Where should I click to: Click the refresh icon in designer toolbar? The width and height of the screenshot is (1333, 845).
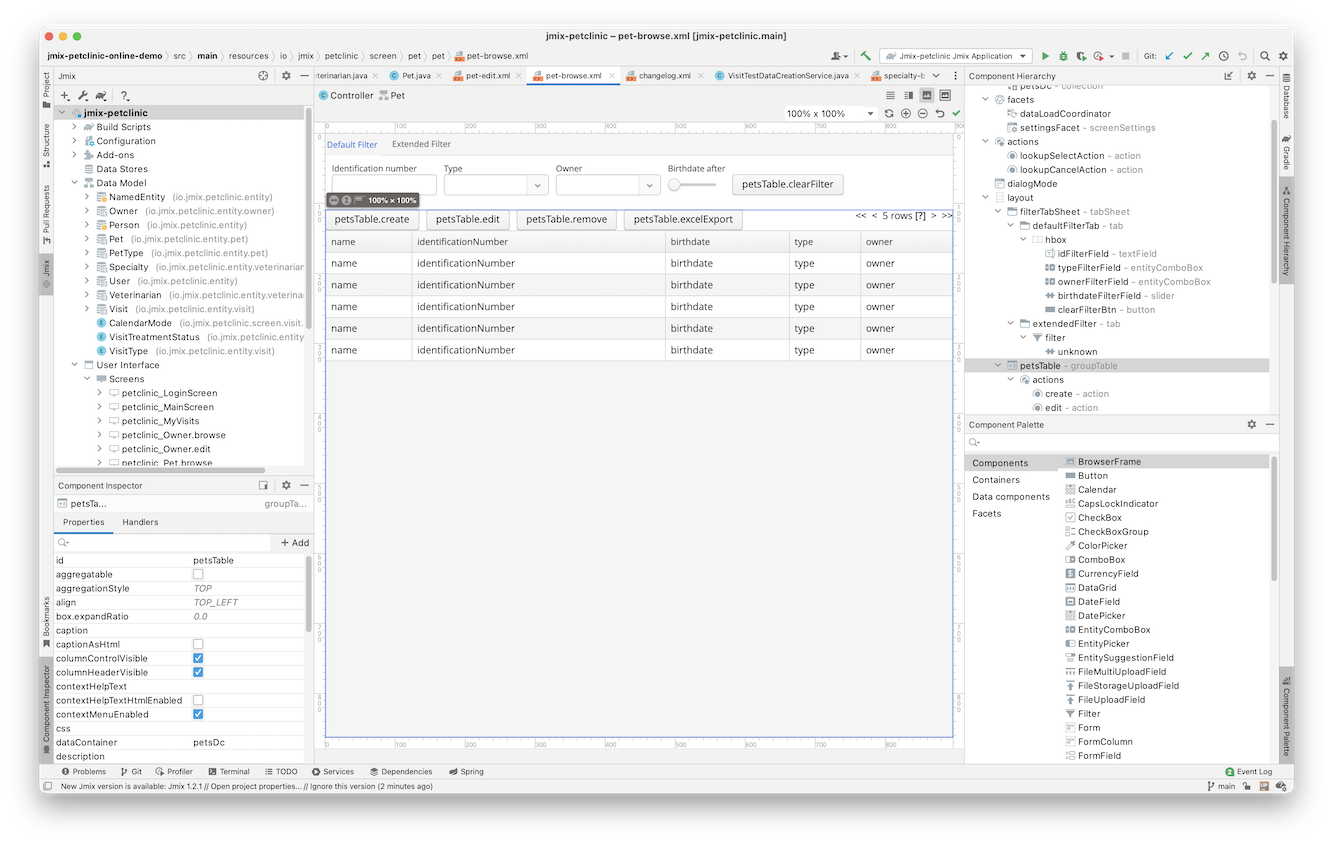(x=889, y=114)
